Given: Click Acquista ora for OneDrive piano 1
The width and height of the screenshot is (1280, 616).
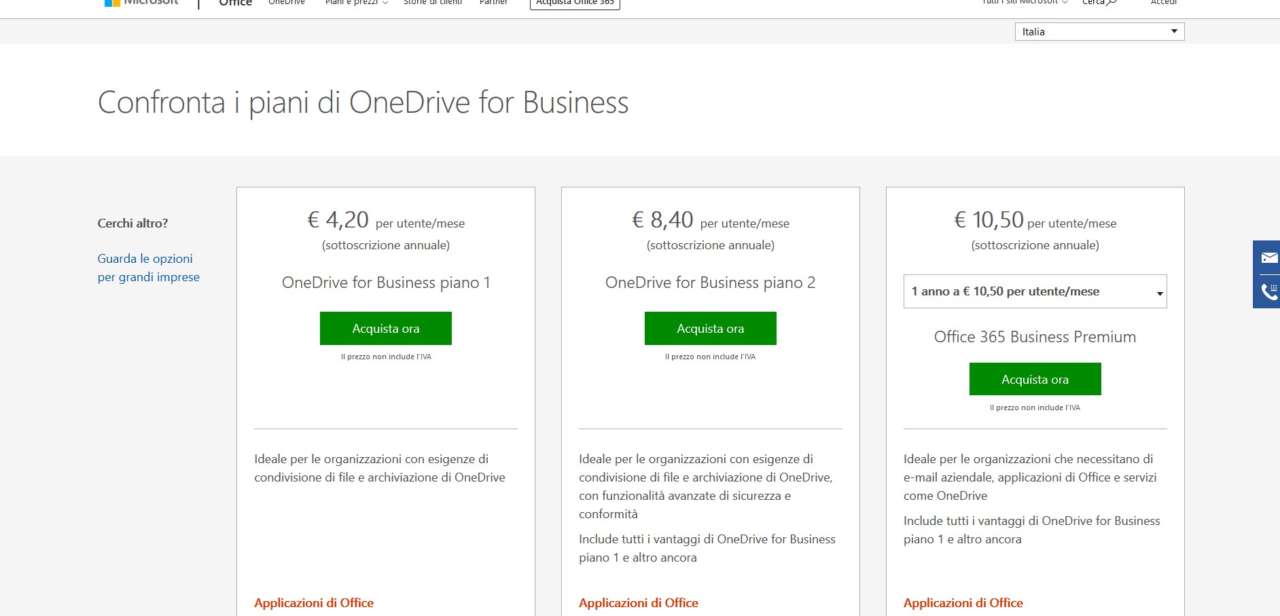Looking at the screenshot, I should 386,328.
